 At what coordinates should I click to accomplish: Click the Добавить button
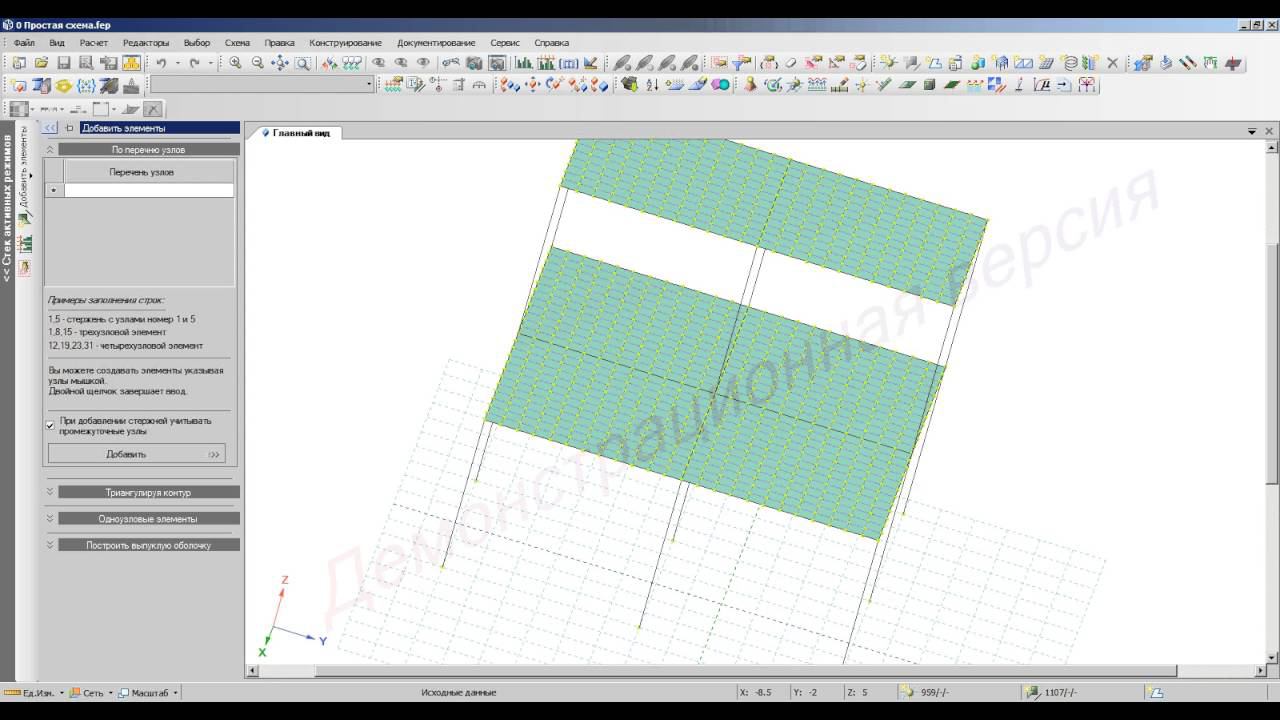[x=136, y=454]
